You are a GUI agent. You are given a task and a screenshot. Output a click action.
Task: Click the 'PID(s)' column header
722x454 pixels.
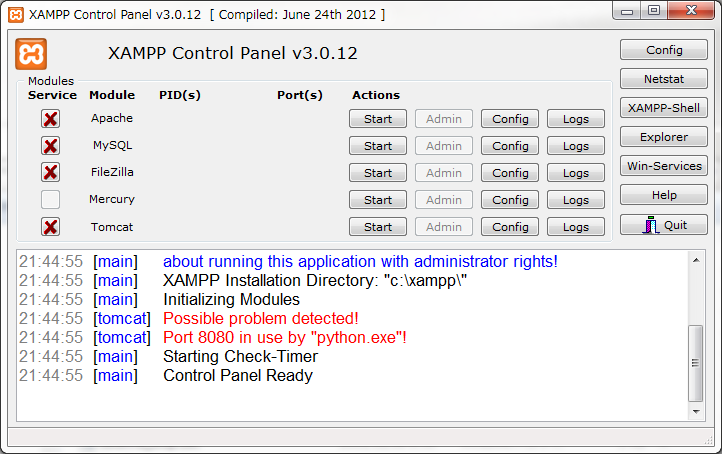click(180, 95)
